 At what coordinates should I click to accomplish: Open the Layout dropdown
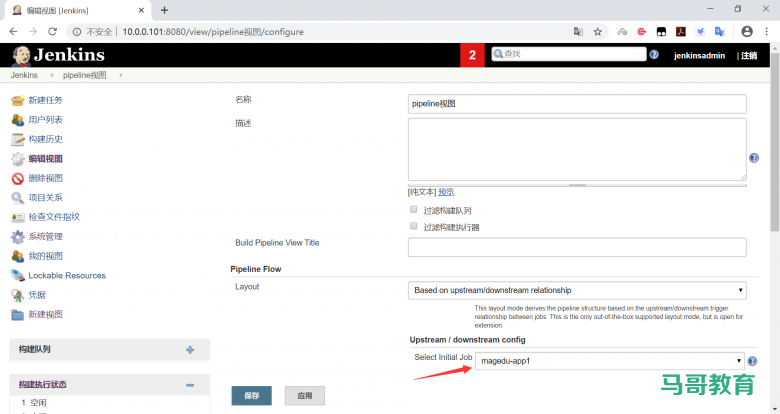coord(577,290)
